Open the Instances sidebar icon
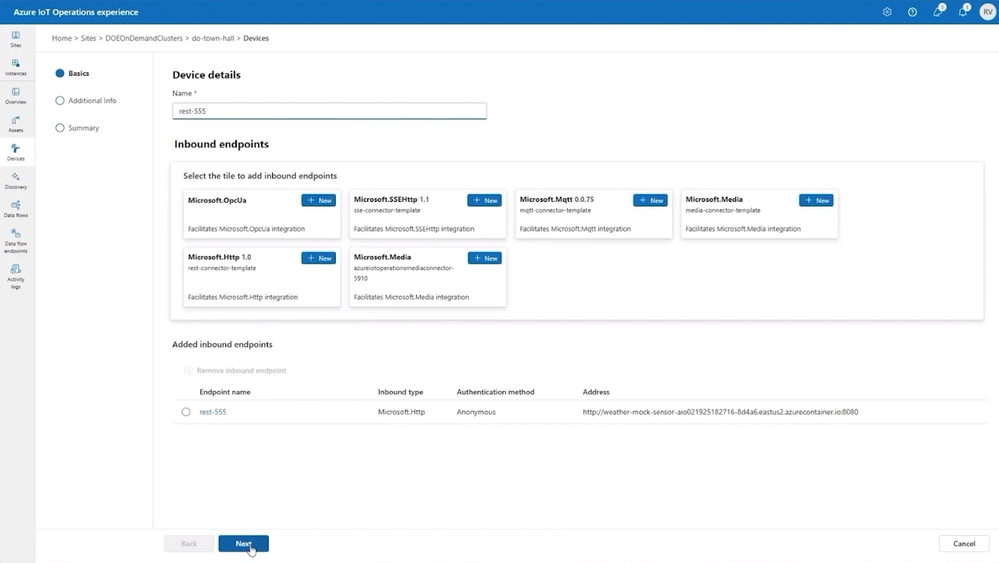 pos(16,67)
